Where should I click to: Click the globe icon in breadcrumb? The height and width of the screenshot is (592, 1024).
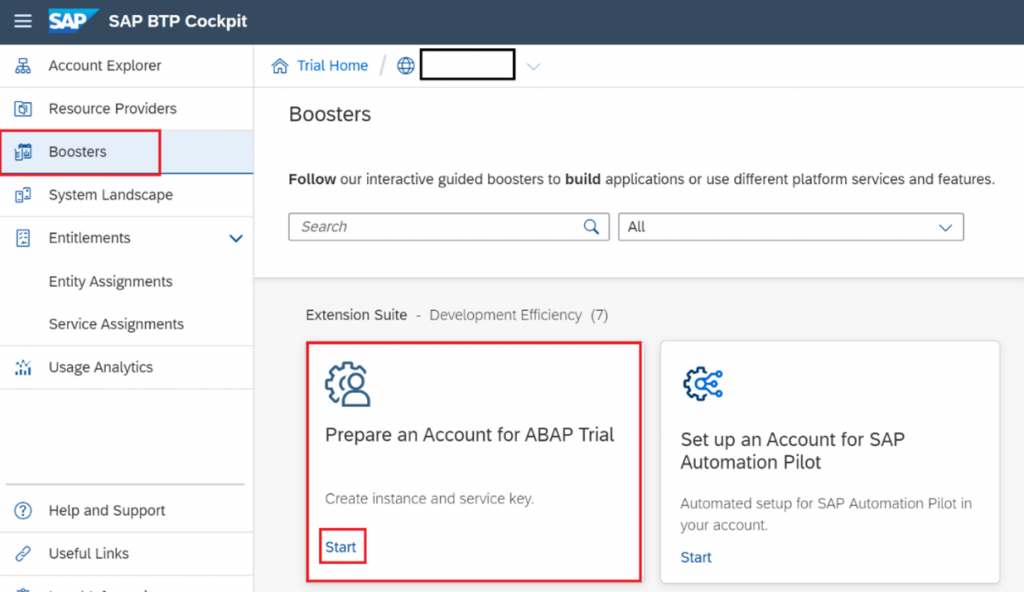[406, 65]
